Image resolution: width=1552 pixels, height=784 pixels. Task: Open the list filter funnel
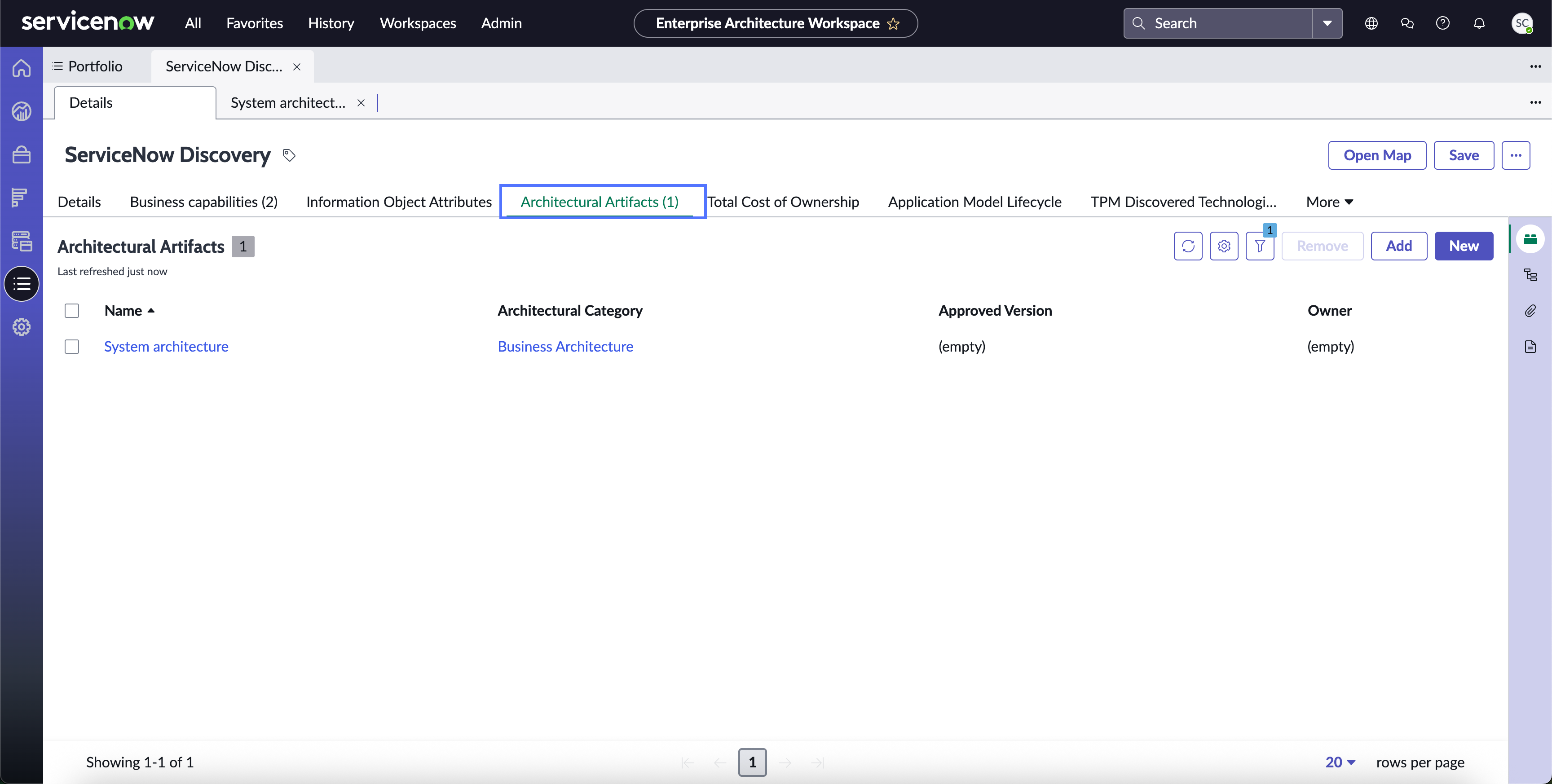click(1259, 246)
